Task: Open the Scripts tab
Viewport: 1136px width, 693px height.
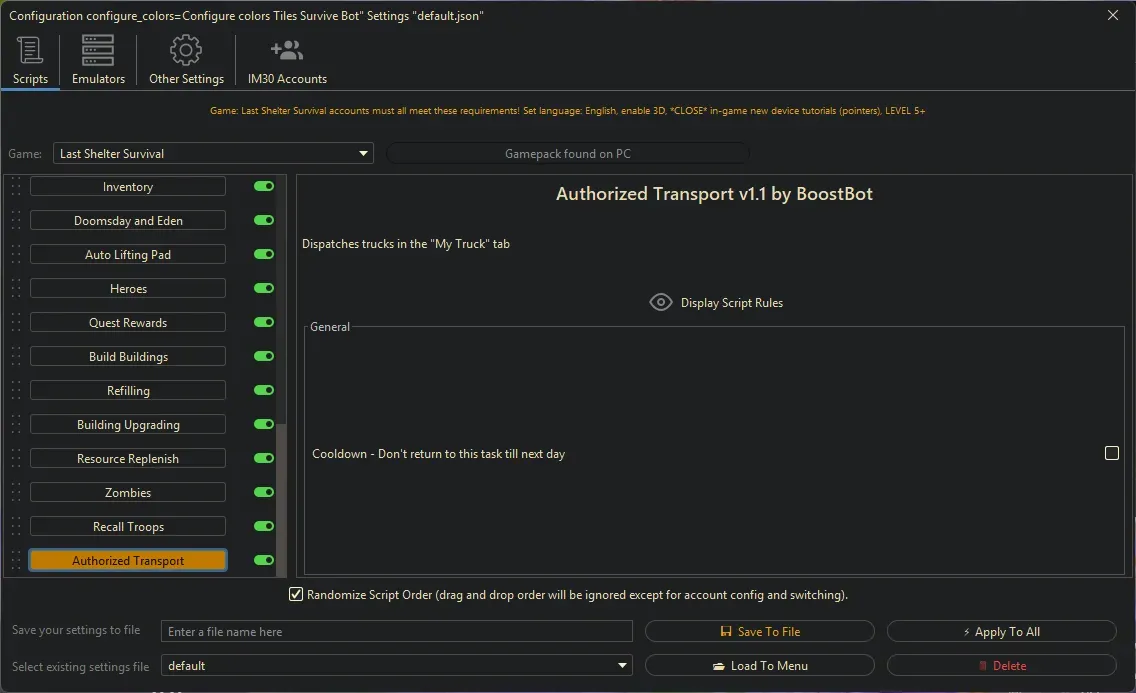Action: click(30, 60)
